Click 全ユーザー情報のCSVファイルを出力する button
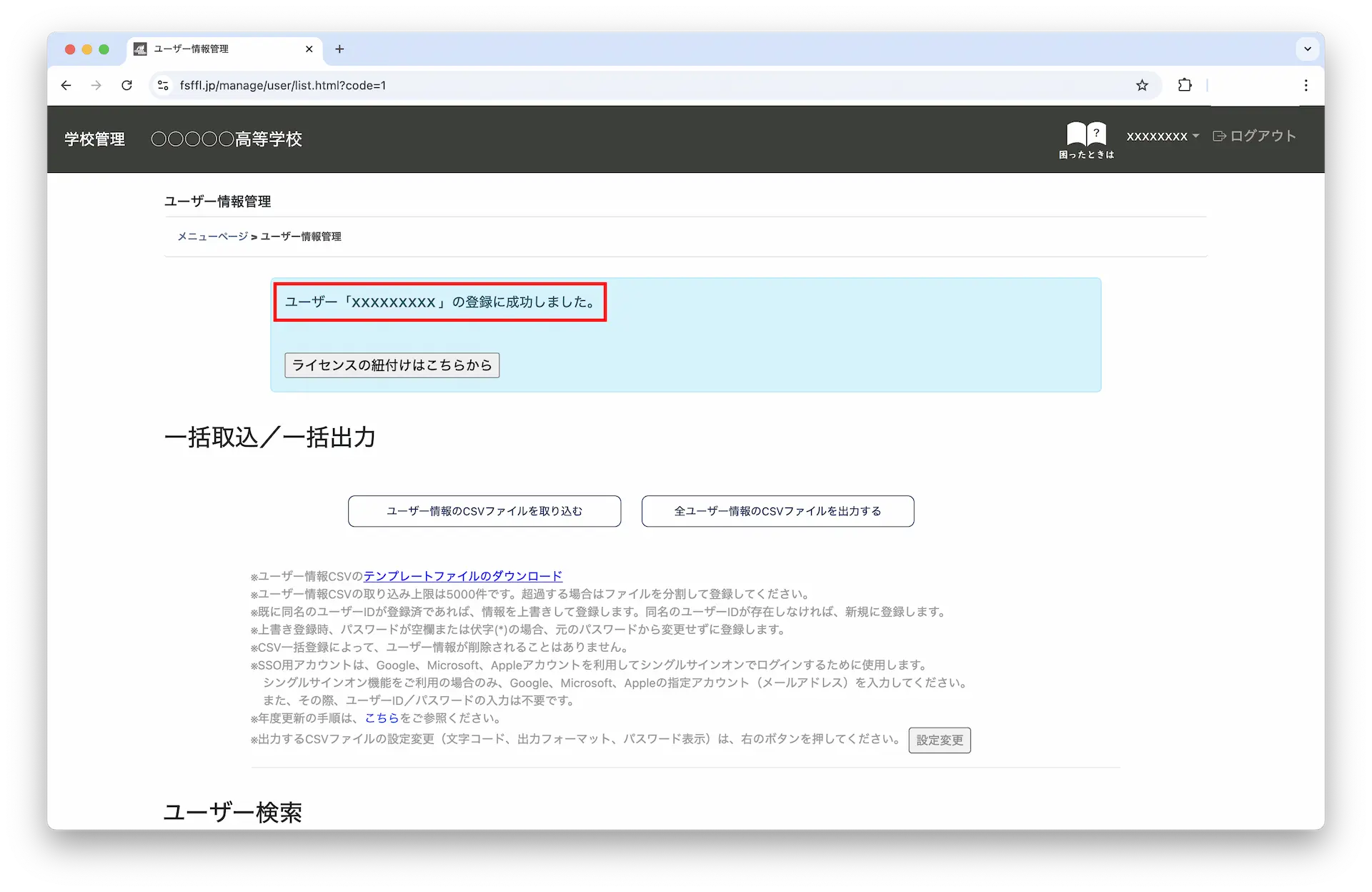The image size is (1372, 892). tap(777, 511)
